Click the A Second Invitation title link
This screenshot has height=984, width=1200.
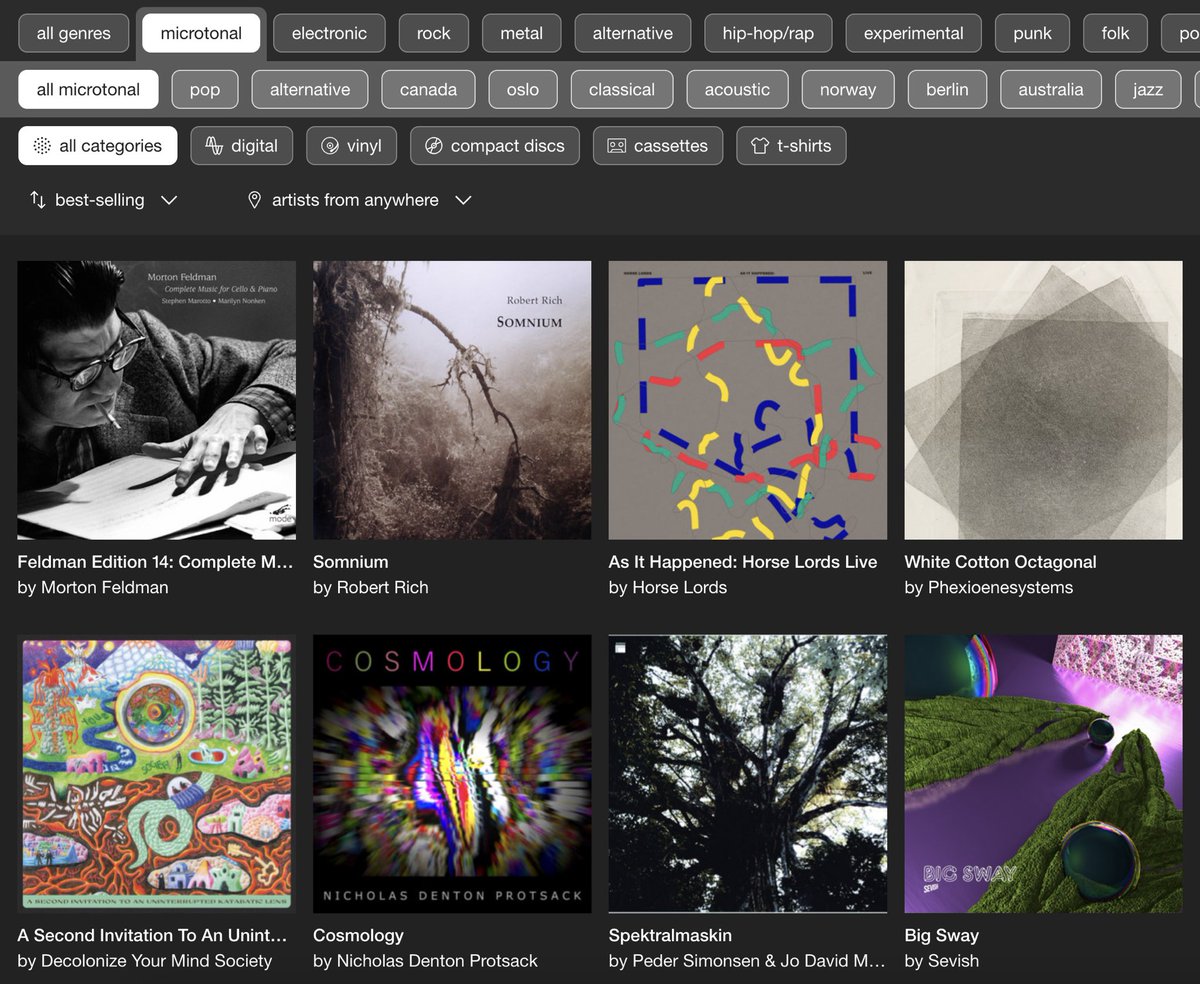[x=153, y=936]
